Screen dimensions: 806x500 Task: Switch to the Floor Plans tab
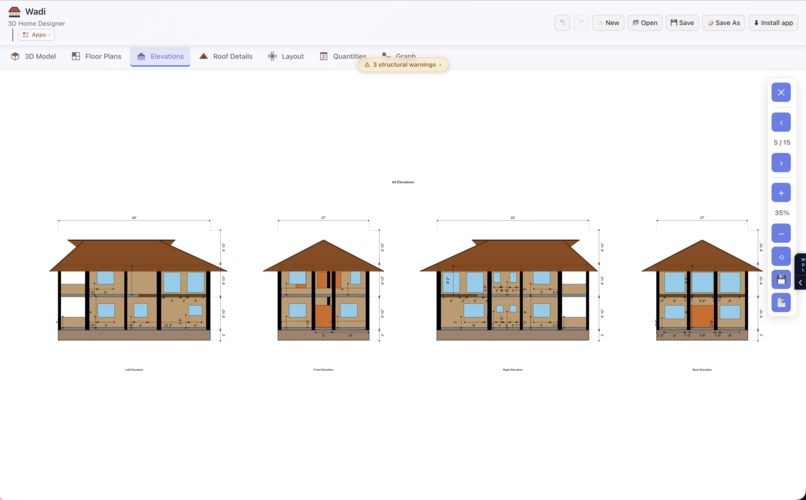pyautogui.click(x=97, y=57)
